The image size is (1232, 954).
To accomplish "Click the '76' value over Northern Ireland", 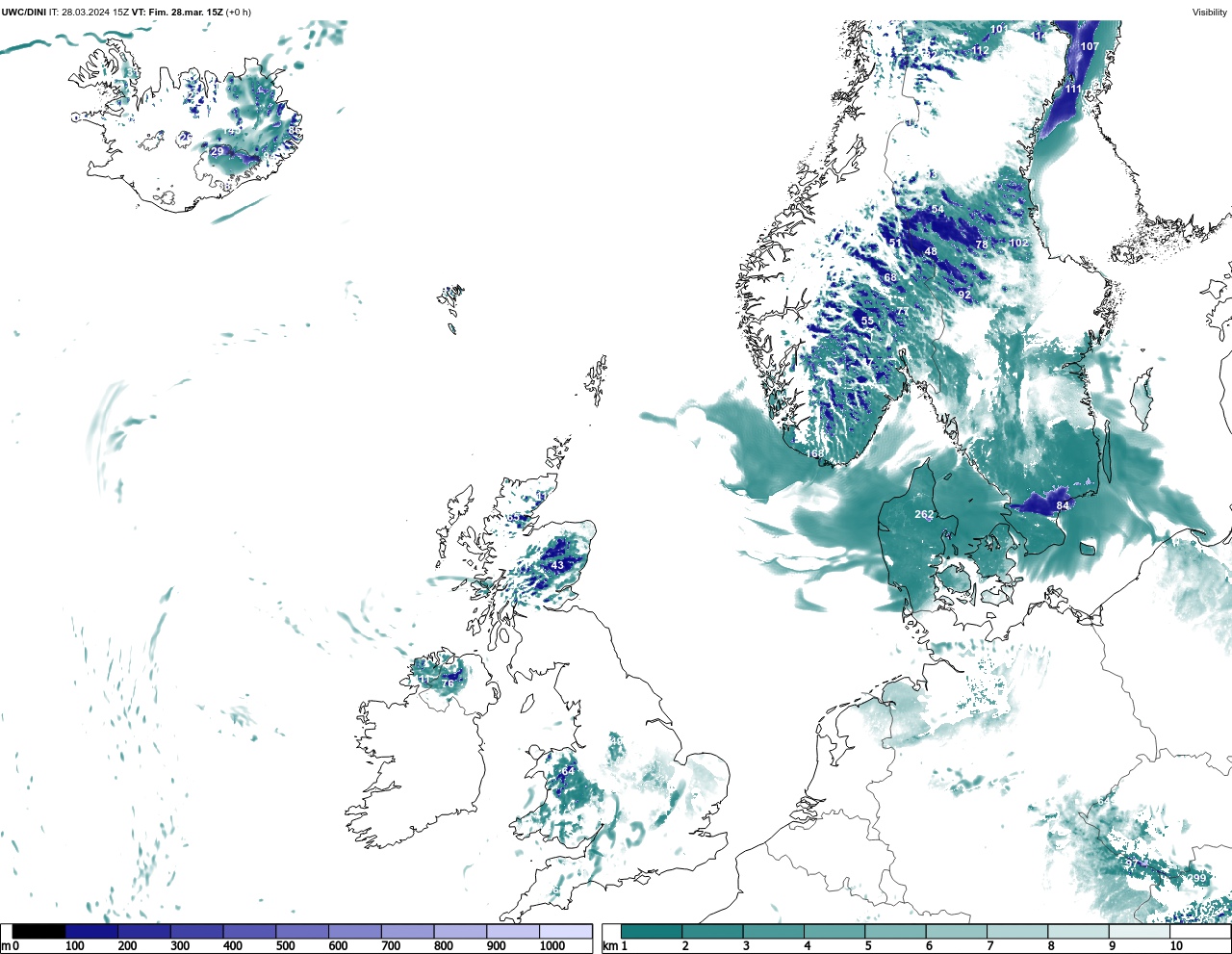I will [x=448, y=683].
